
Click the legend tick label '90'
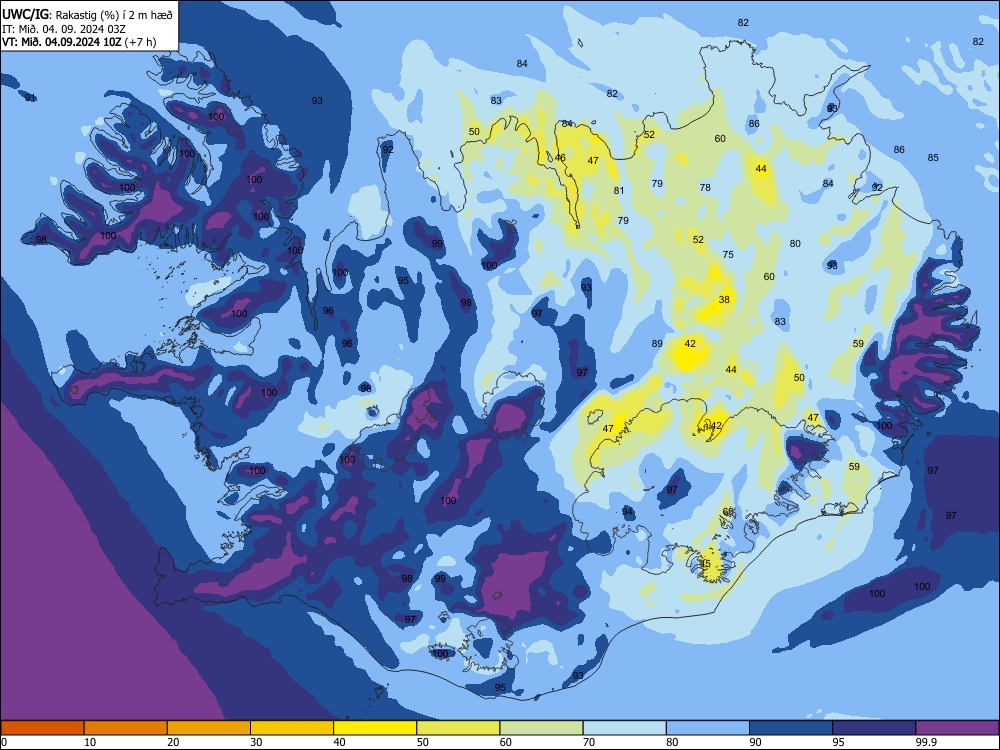756,742
